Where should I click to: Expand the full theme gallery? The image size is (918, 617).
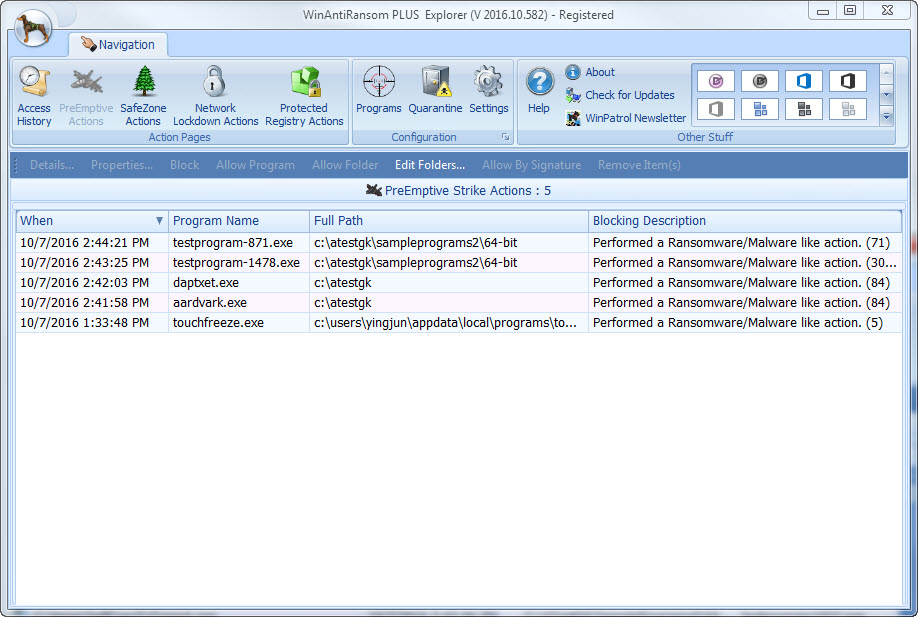[886, 116]
